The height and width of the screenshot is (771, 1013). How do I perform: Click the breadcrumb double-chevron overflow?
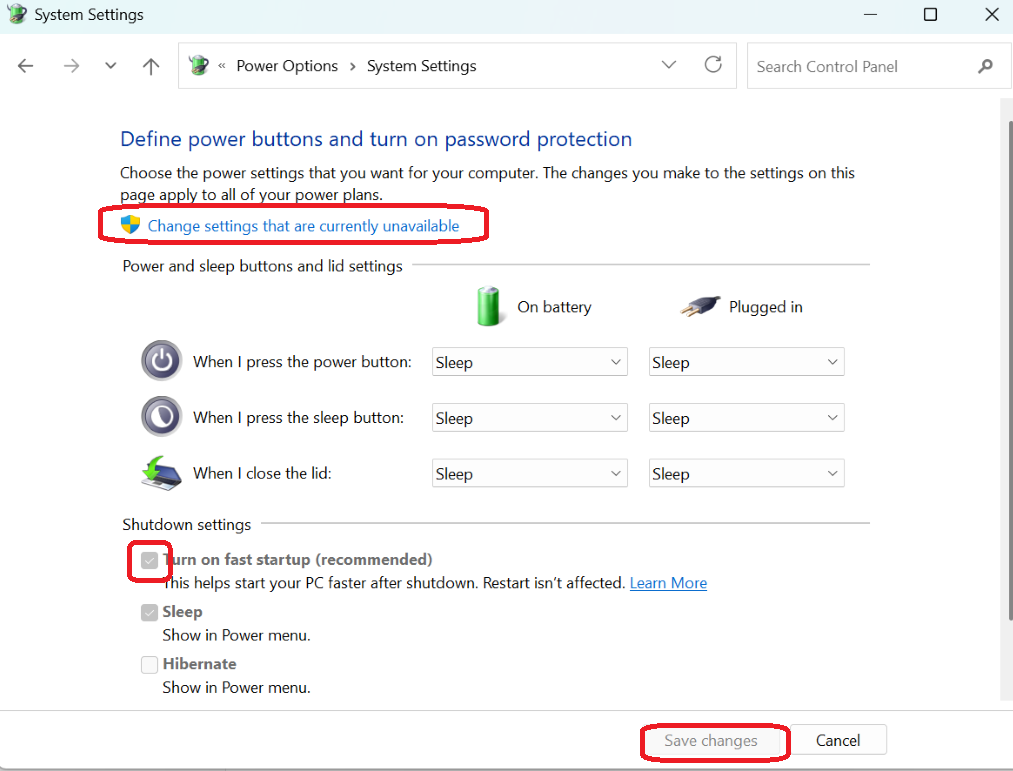click(x=222, y=66)
